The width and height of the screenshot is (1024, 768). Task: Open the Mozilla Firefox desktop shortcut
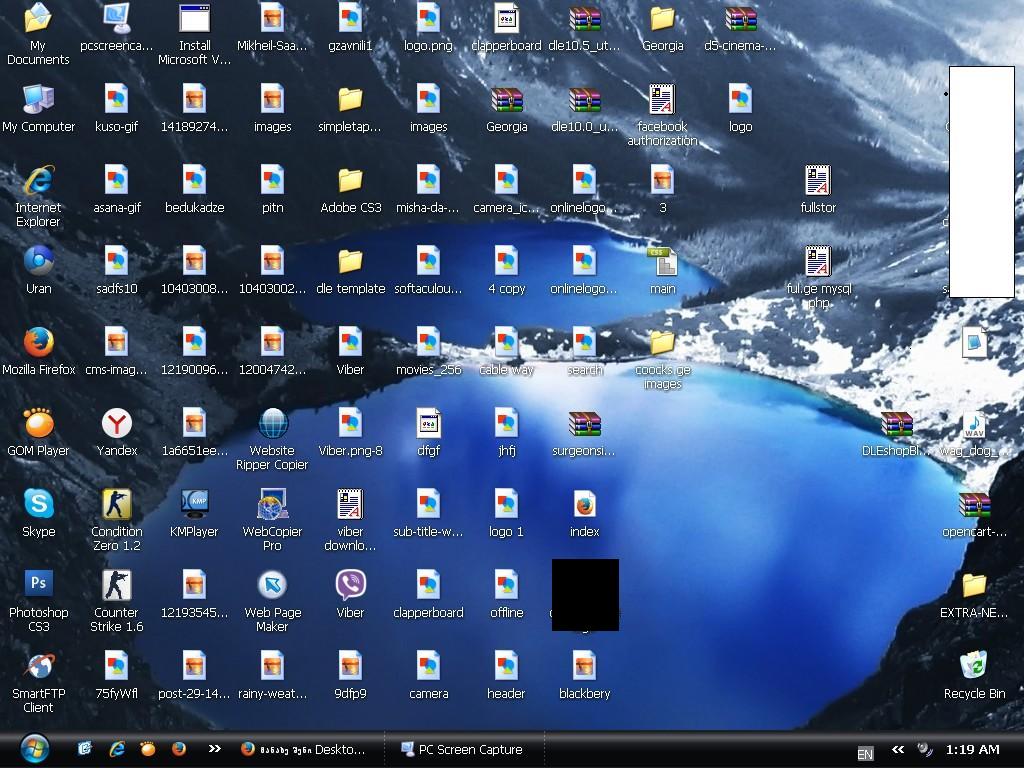coord(39,343)
